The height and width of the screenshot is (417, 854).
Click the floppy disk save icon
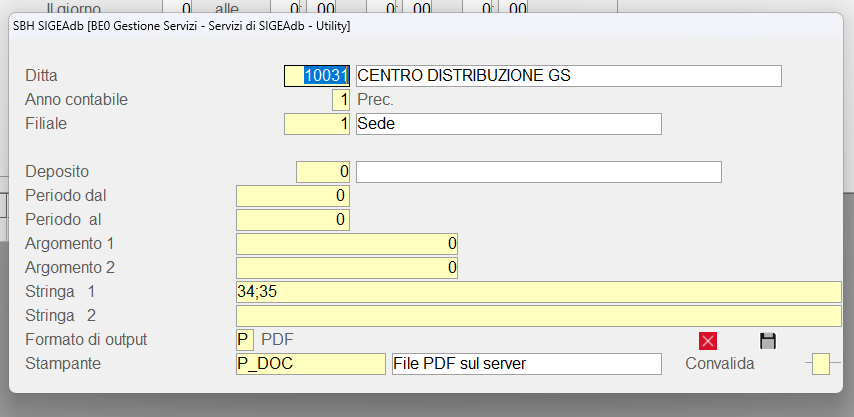(x=768, y=341)
